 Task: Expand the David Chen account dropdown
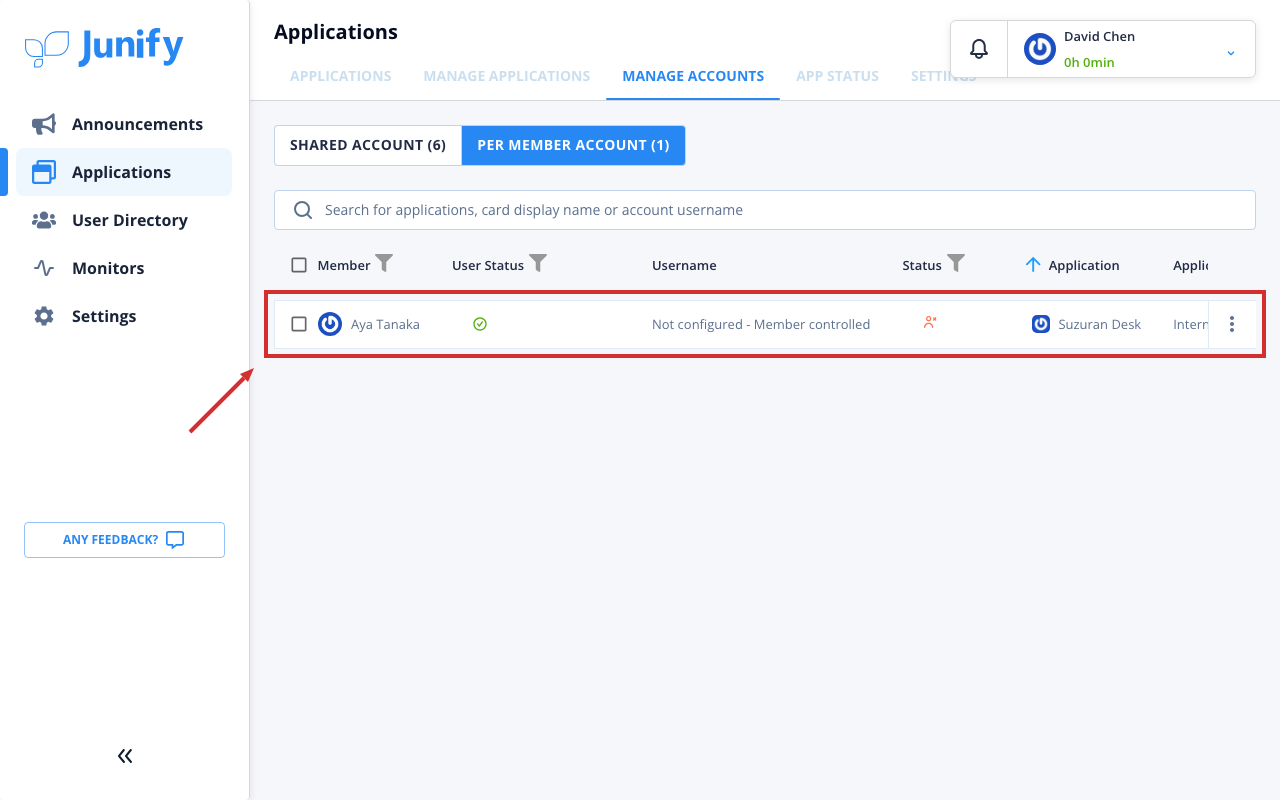tap(1231, 53)
